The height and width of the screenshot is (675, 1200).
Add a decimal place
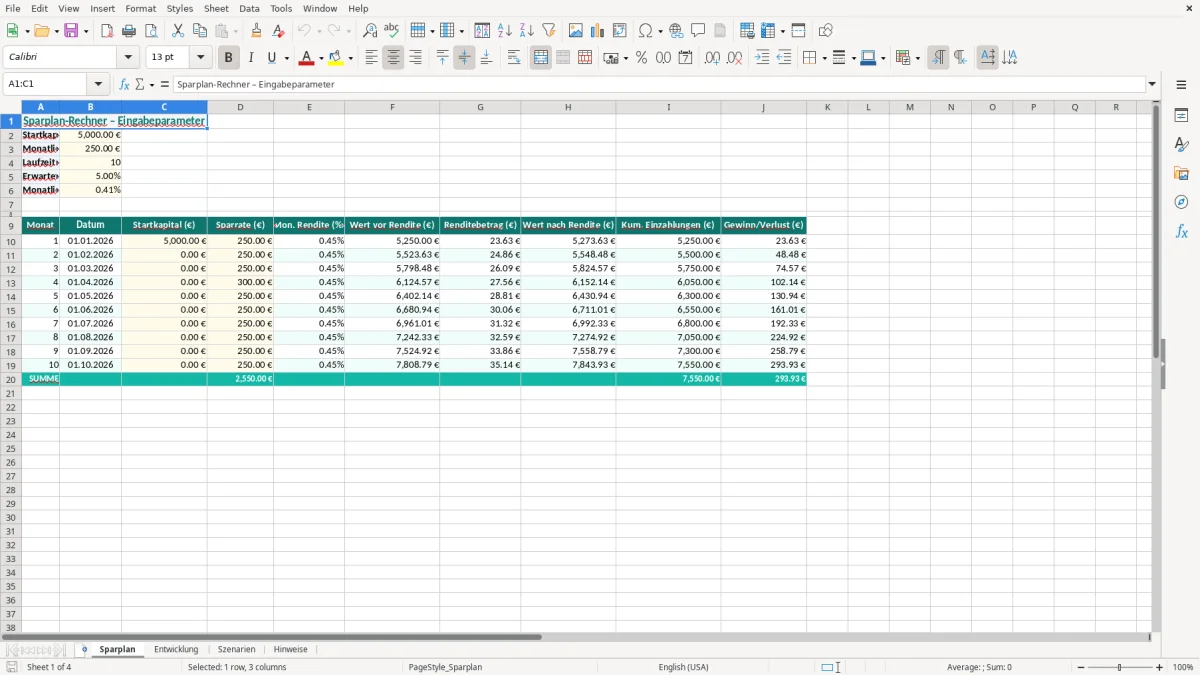(712, 58)
